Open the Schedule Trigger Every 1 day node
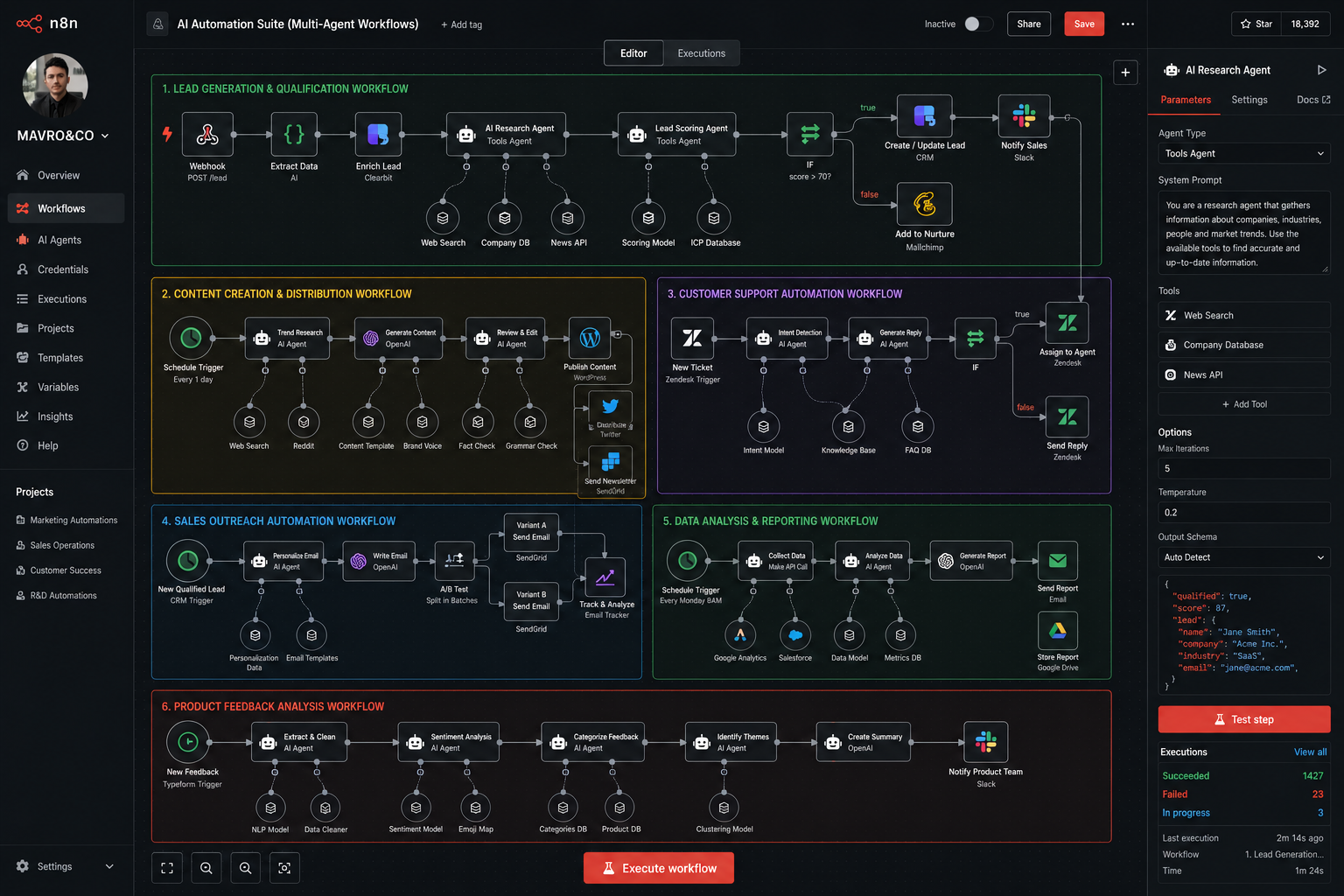1344x896 pixels. coord(192,338)
